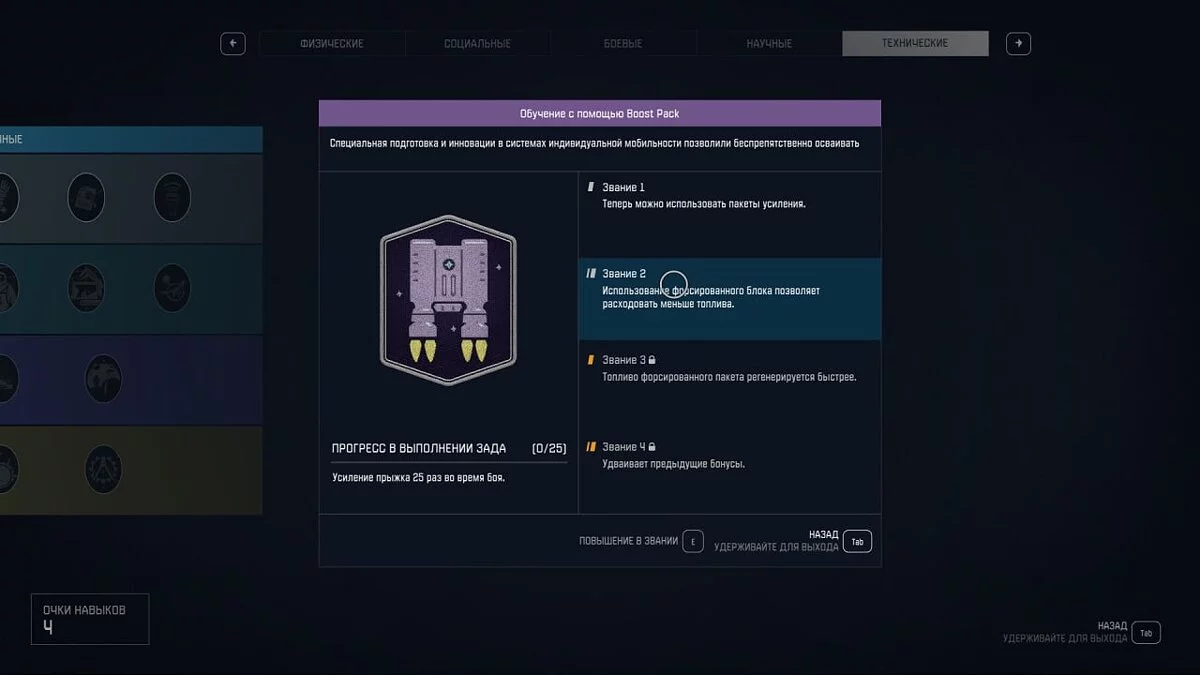Go to next skill category with right arrow
Screen dimensions: 1200x675
pyautogui.click(x=1018, y=43)
